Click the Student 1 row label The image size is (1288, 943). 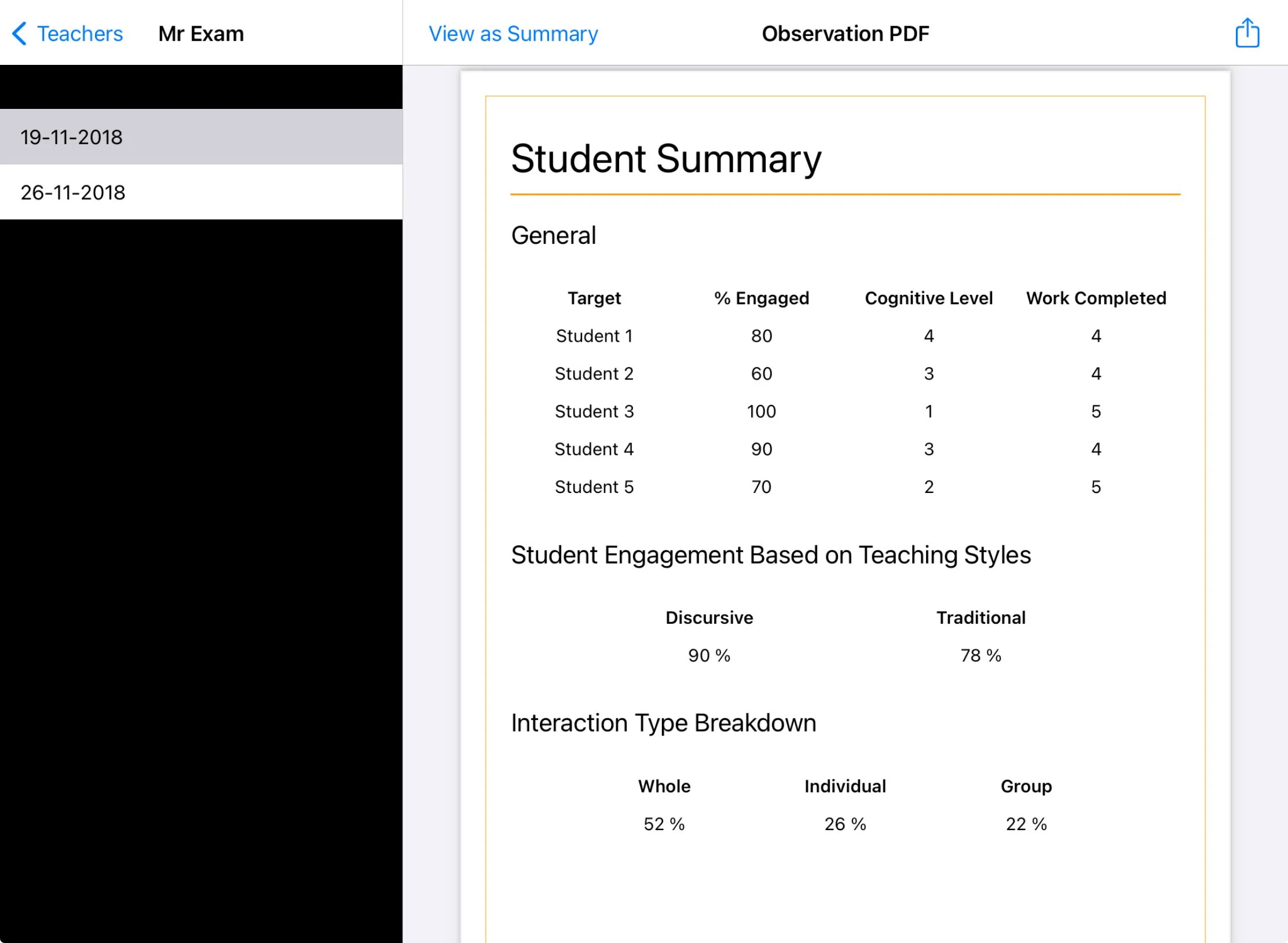(594, 336)
